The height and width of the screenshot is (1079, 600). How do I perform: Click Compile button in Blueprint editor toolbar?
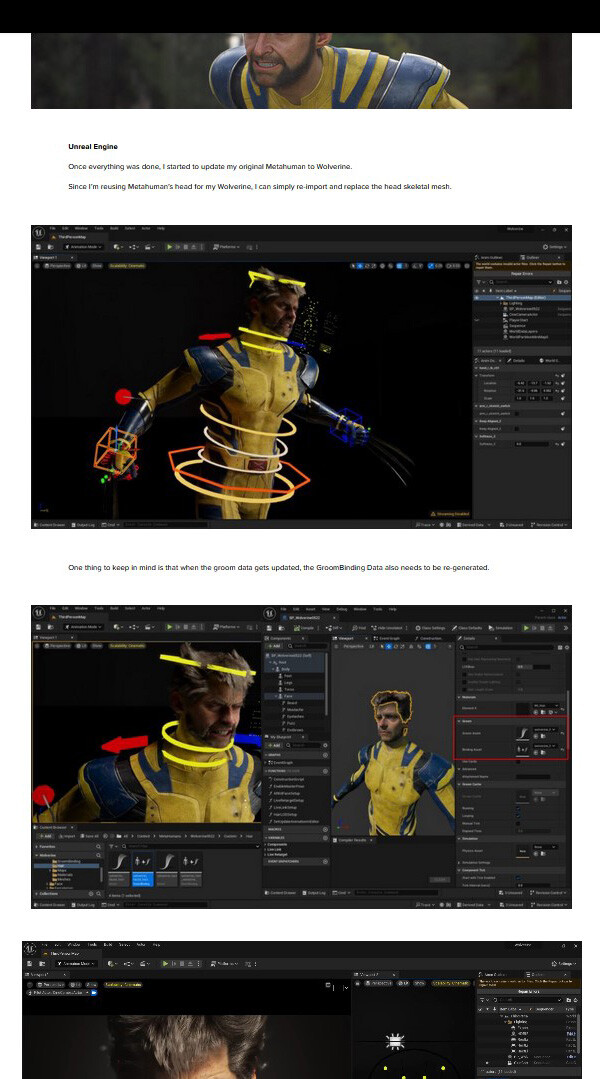tap(303, 628)
